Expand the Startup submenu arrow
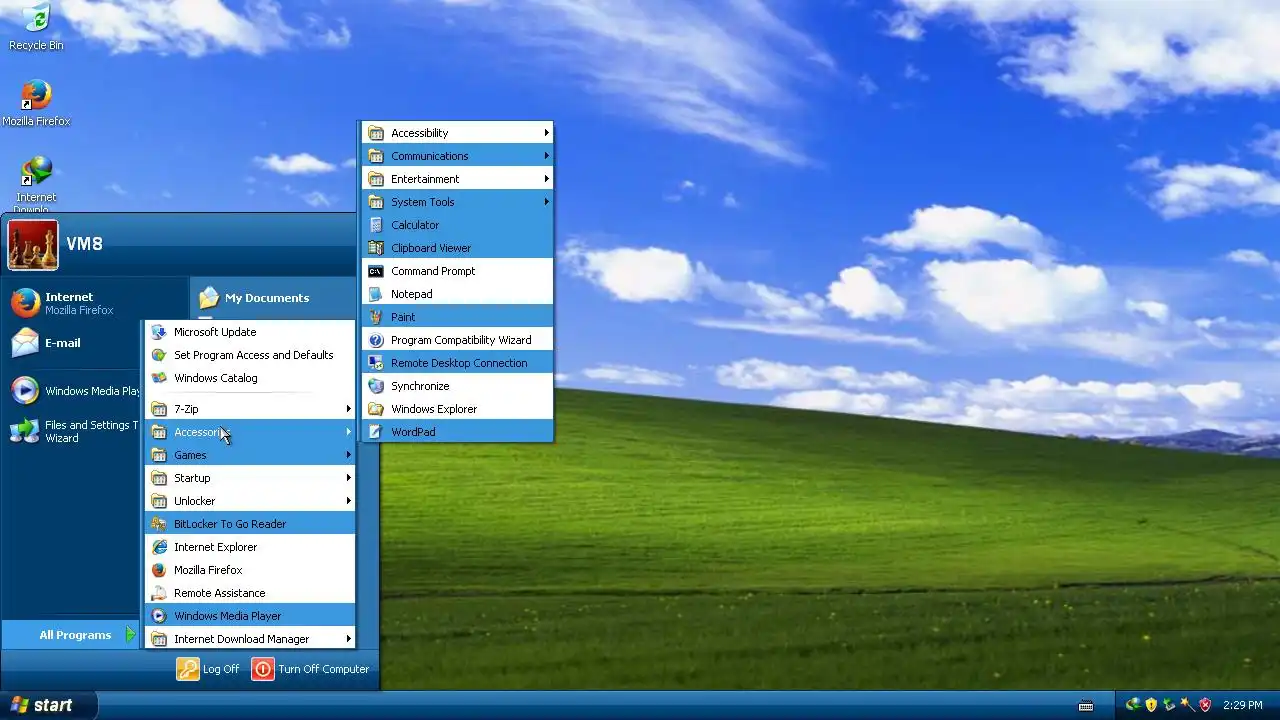The image size is (1280, 720). (349, 478)
